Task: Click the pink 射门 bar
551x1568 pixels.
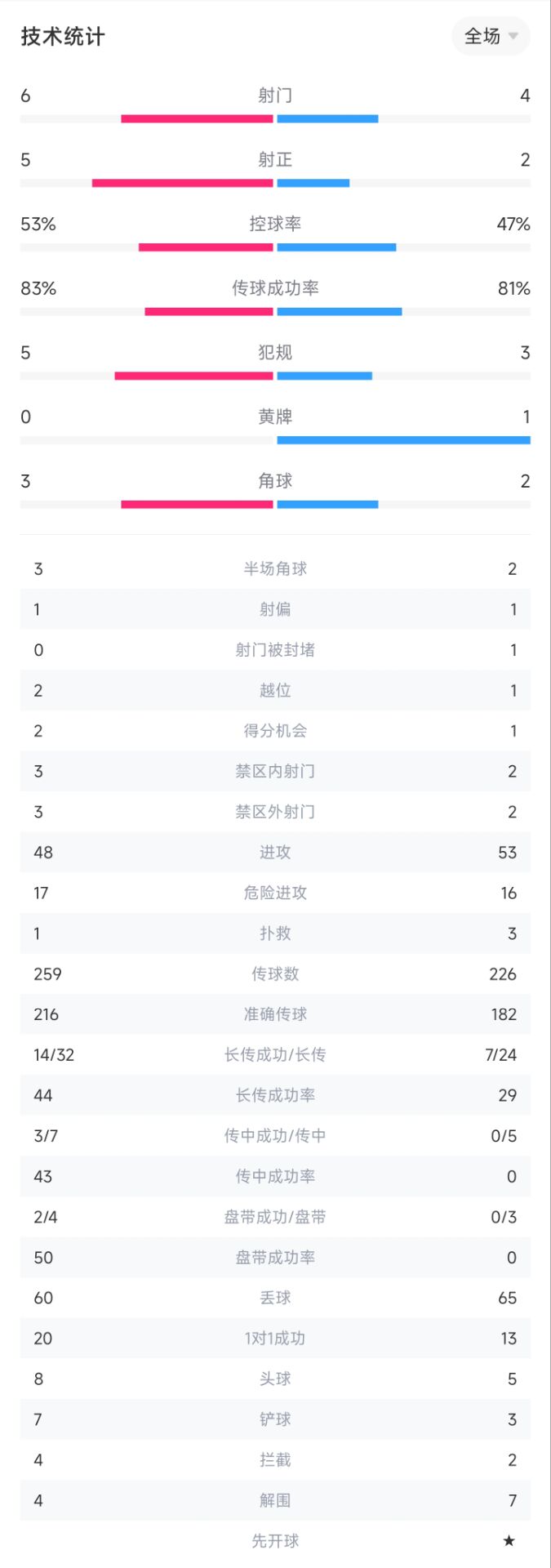Action: tap(197, 119)
